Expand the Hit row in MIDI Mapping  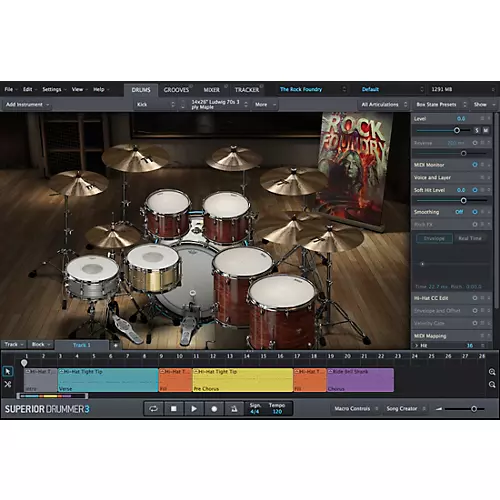416,346
